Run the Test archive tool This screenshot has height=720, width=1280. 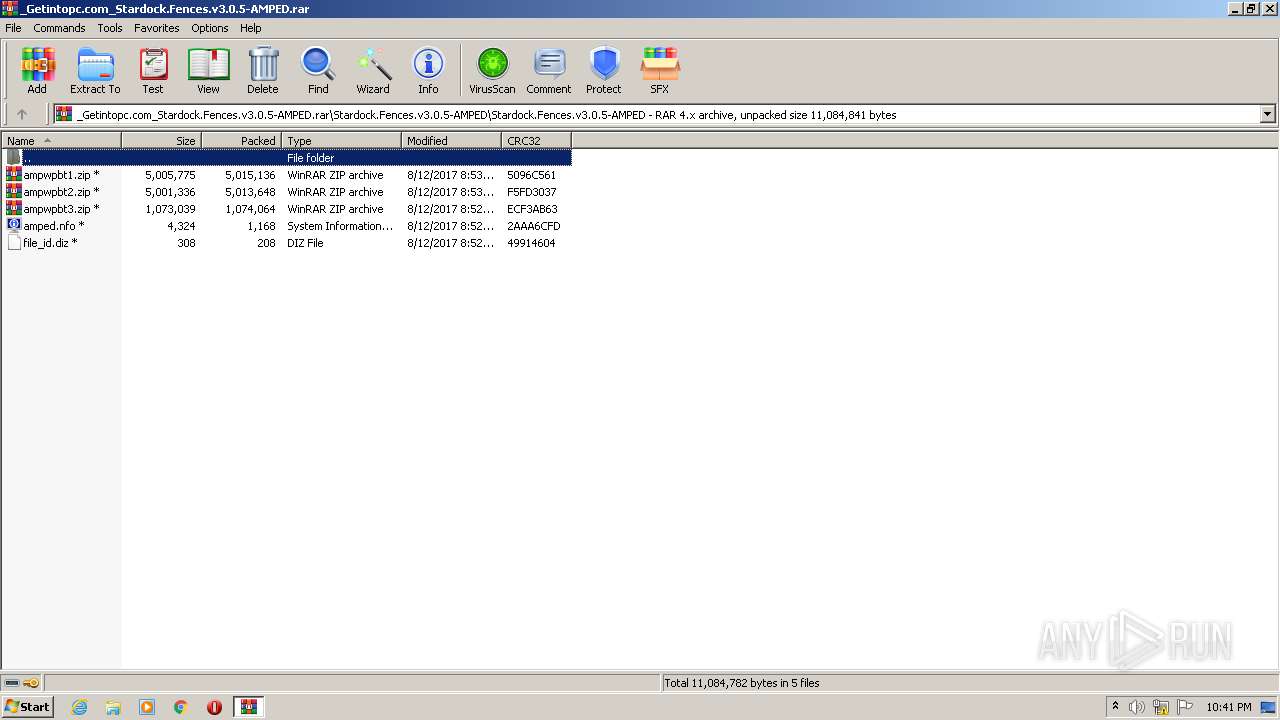click(153, 70)
